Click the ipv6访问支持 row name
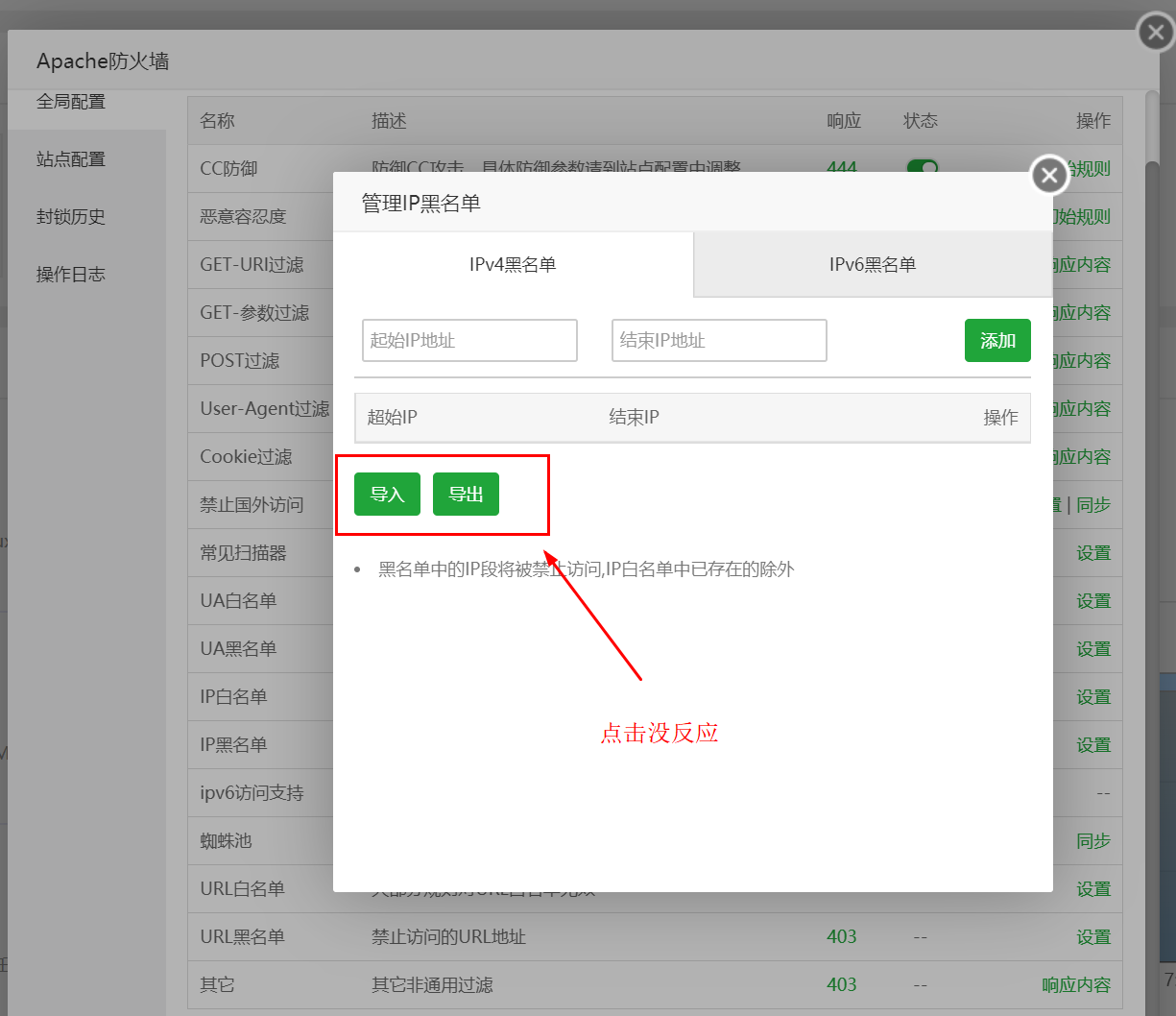The width and height of the screenshot is (1176, 1016). [x=252, y=793]
